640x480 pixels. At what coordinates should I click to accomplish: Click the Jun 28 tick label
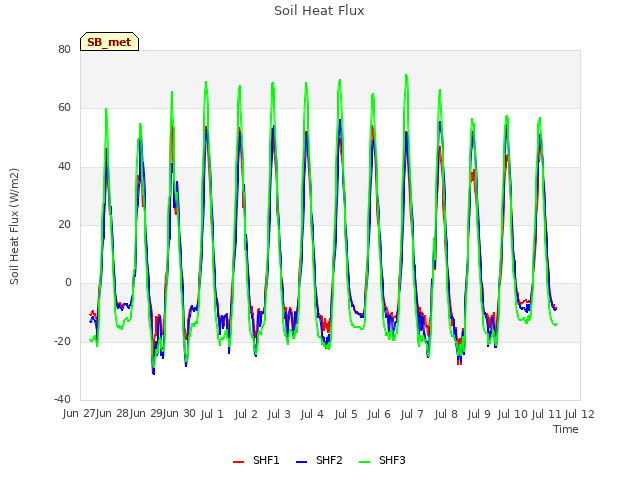[x=112, y=413]
